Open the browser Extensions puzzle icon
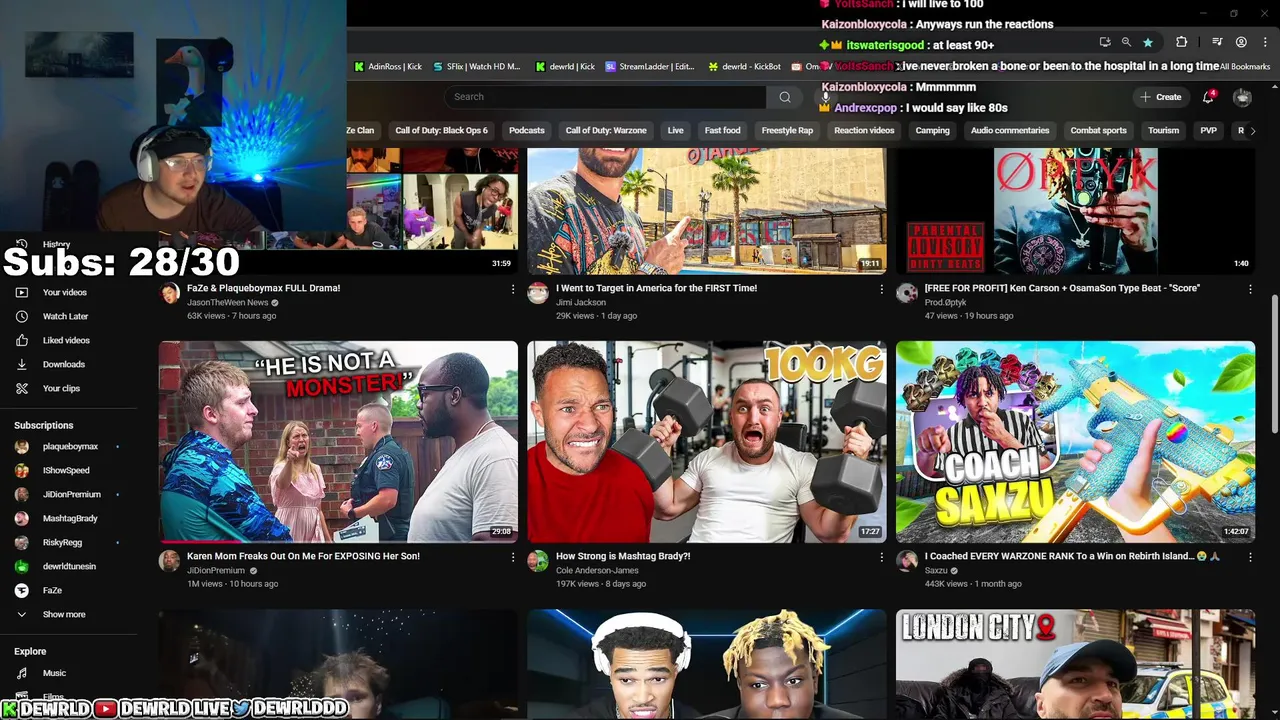This screenshot has width=1280, height=720. click(1181, 42)
